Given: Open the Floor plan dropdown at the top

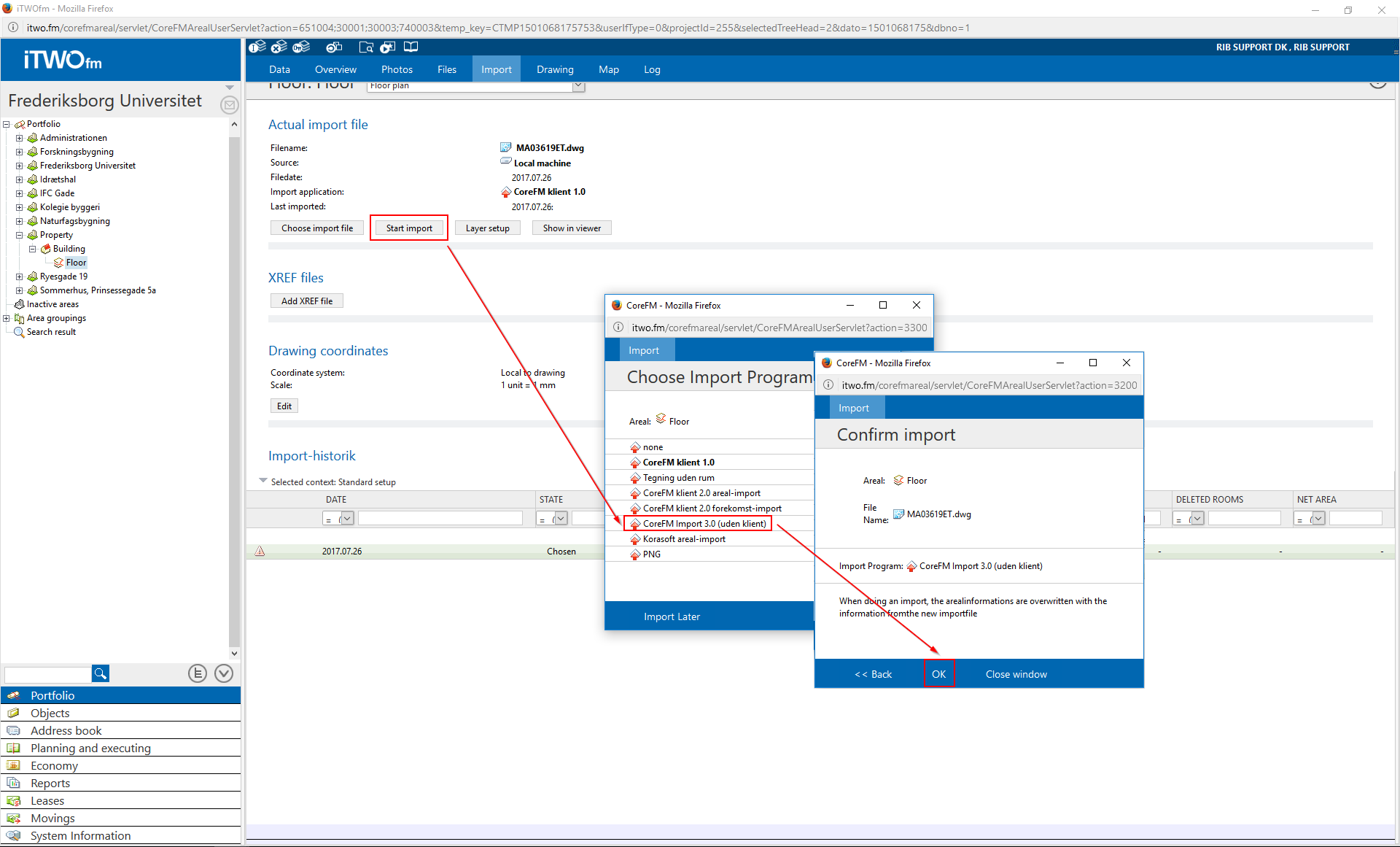Looking at the screenshot, I should click(577, 86).
